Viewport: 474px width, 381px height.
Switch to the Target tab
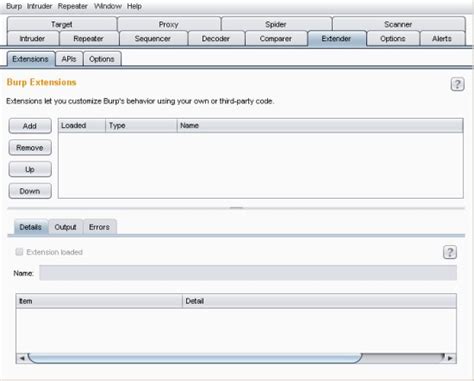[x=62, y=24]
